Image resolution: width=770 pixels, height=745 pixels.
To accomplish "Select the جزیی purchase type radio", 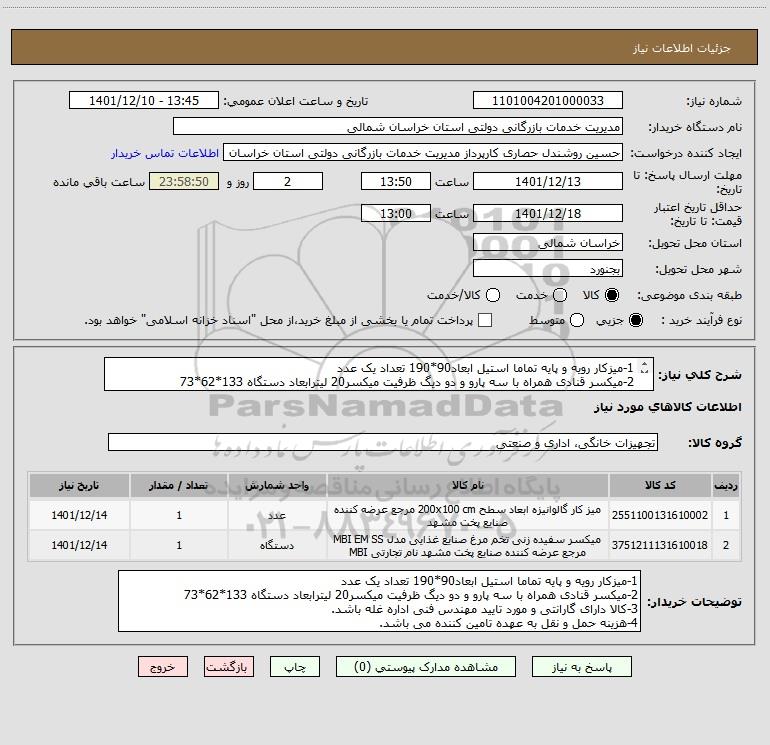I will [x=636, y=320].
